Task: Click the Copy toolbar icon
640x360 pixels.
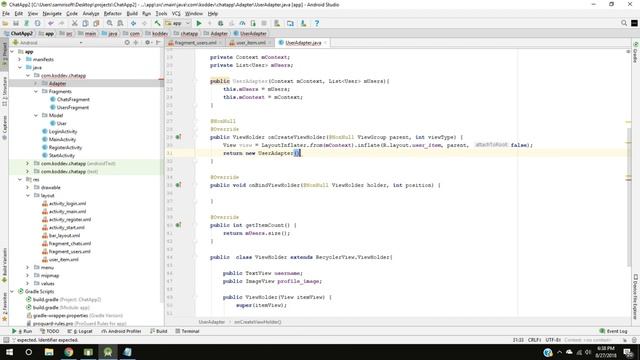Action: tap(85, 23)
